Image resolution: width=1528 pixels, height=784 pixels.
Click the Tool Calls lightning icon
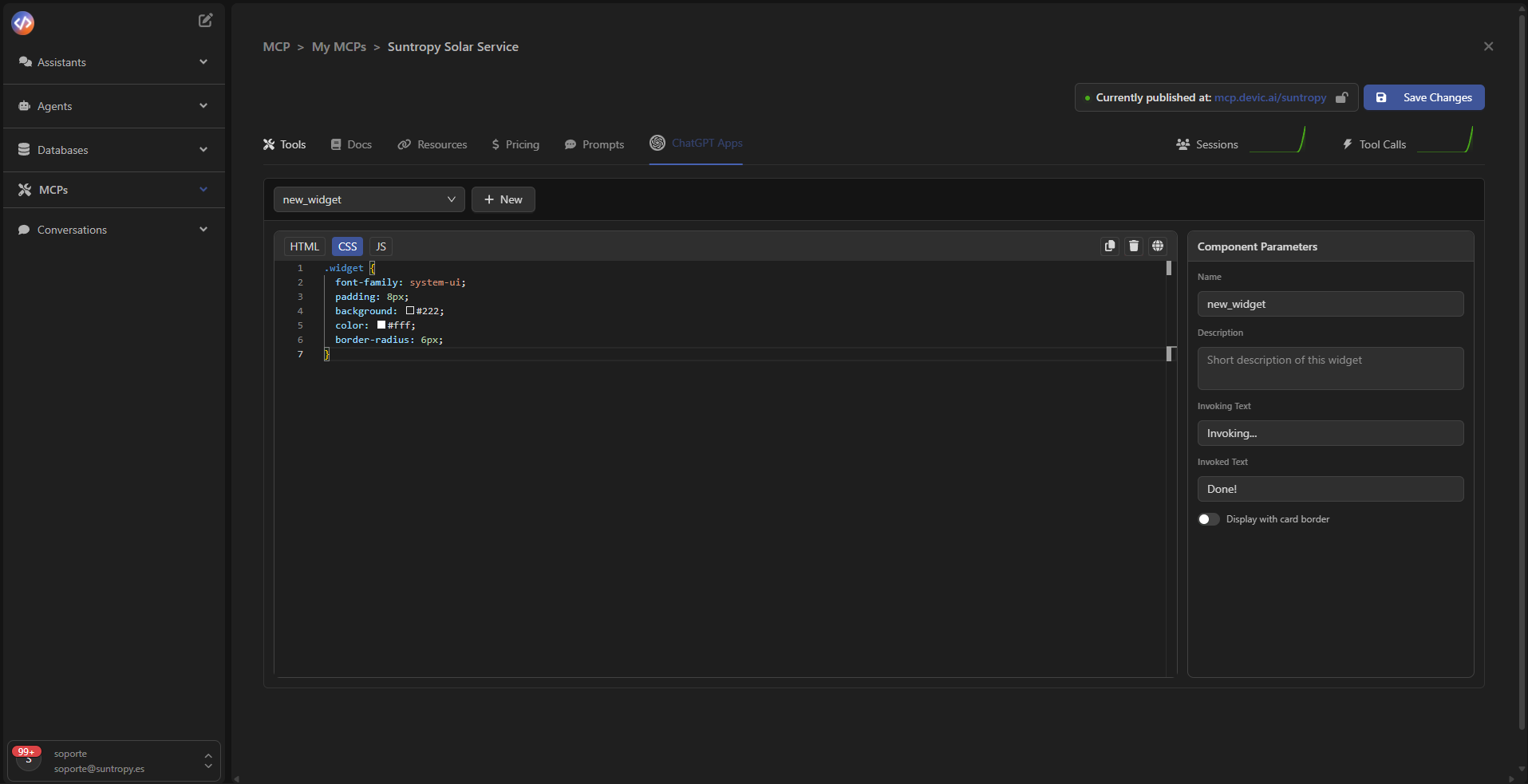pos(1347,144)
